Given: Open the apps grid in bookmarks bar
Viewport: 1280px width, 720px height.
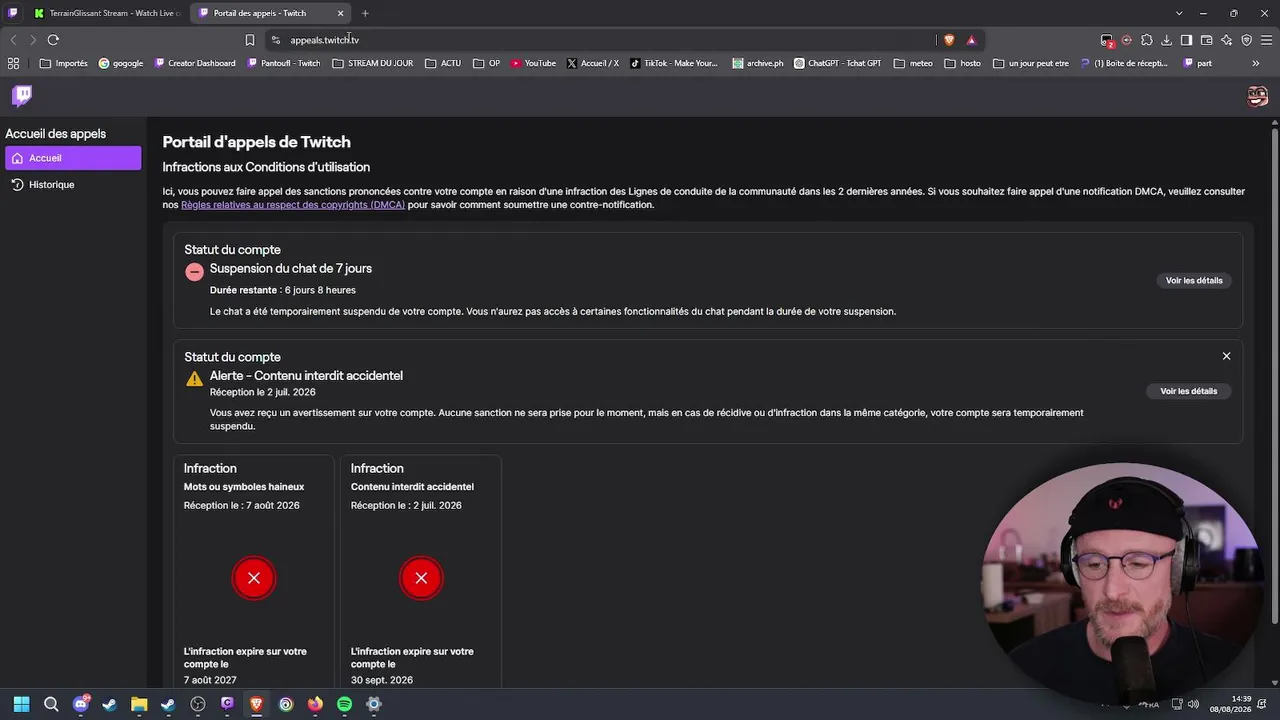Looking at the screenshot, I should tap(13, 63).
